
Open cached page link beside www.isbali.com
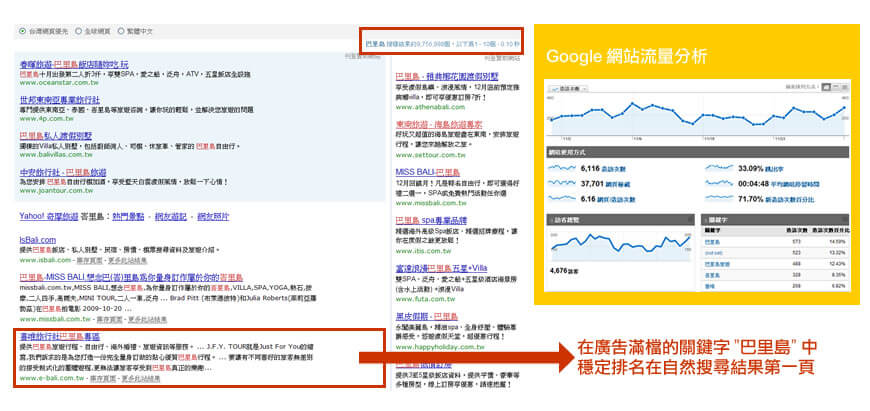tap(89, 260)
